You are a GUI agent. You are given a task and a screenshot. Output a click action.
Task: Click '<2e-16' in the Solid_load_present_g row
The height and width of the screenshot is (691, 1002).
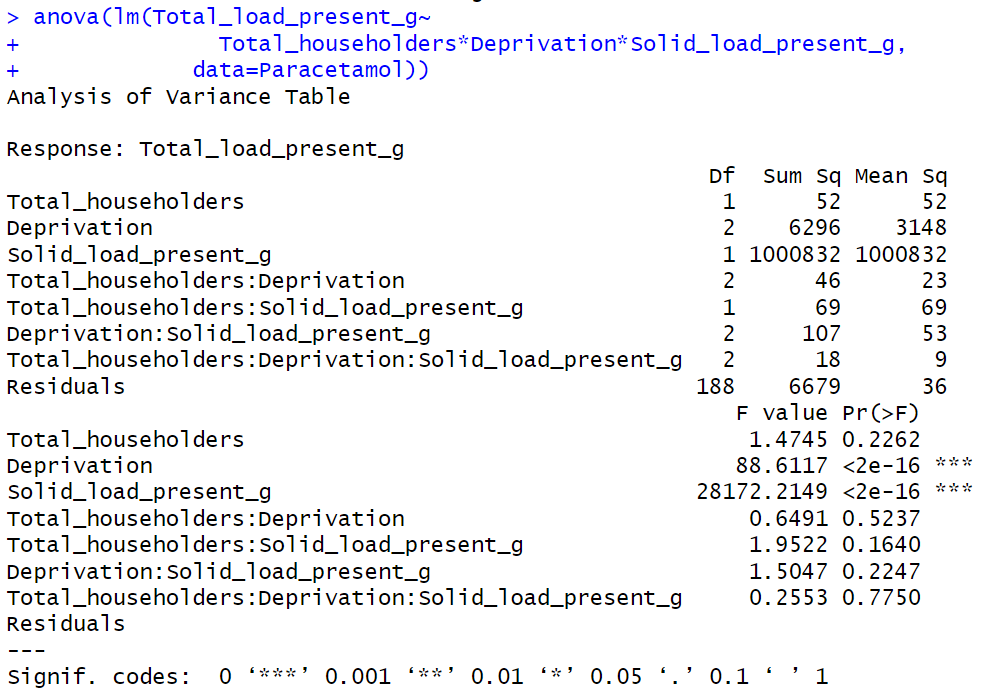click(881, 492)
